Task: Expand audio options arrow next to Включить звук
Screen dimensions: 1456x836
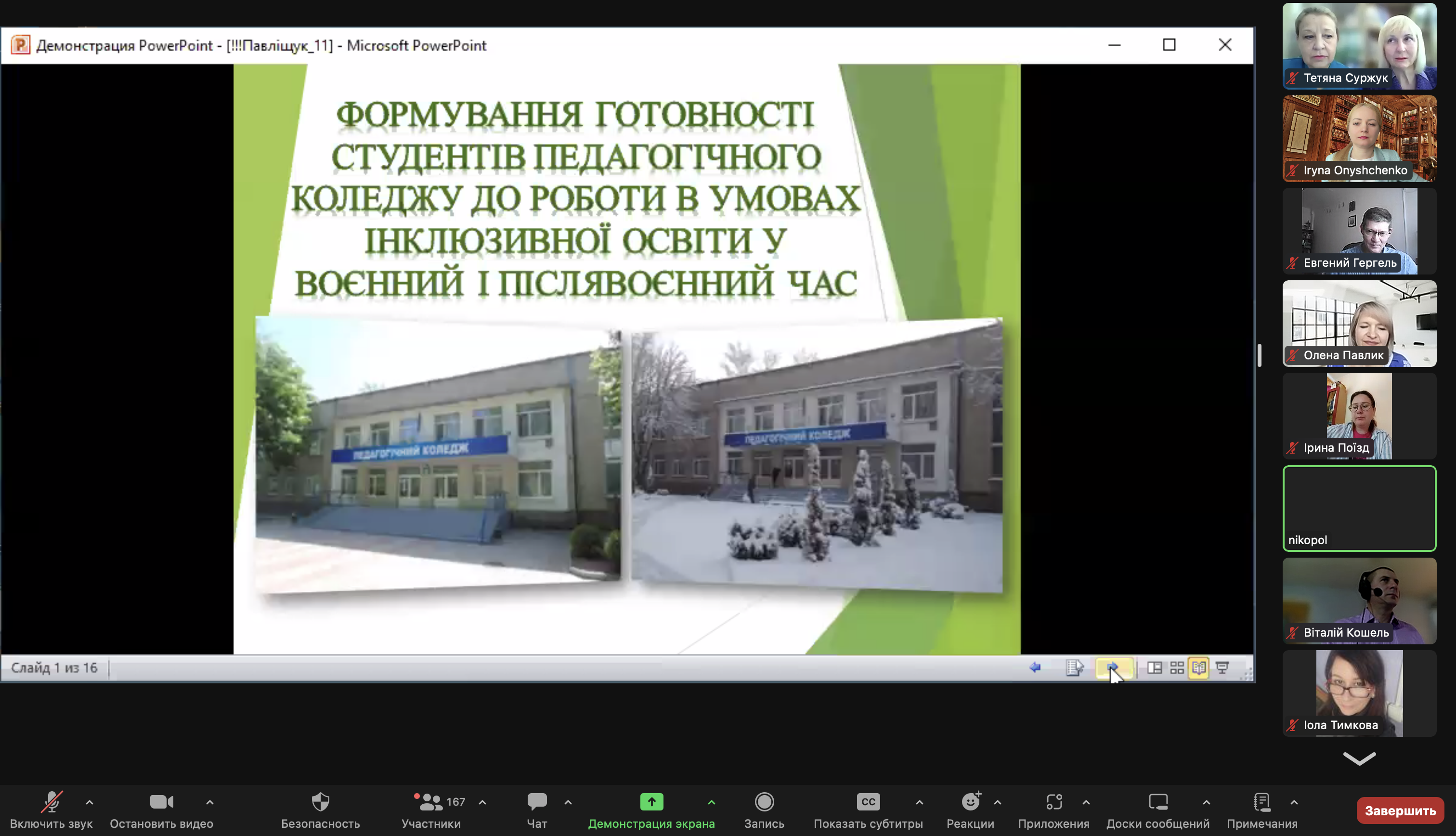Action: pos(90,802)
